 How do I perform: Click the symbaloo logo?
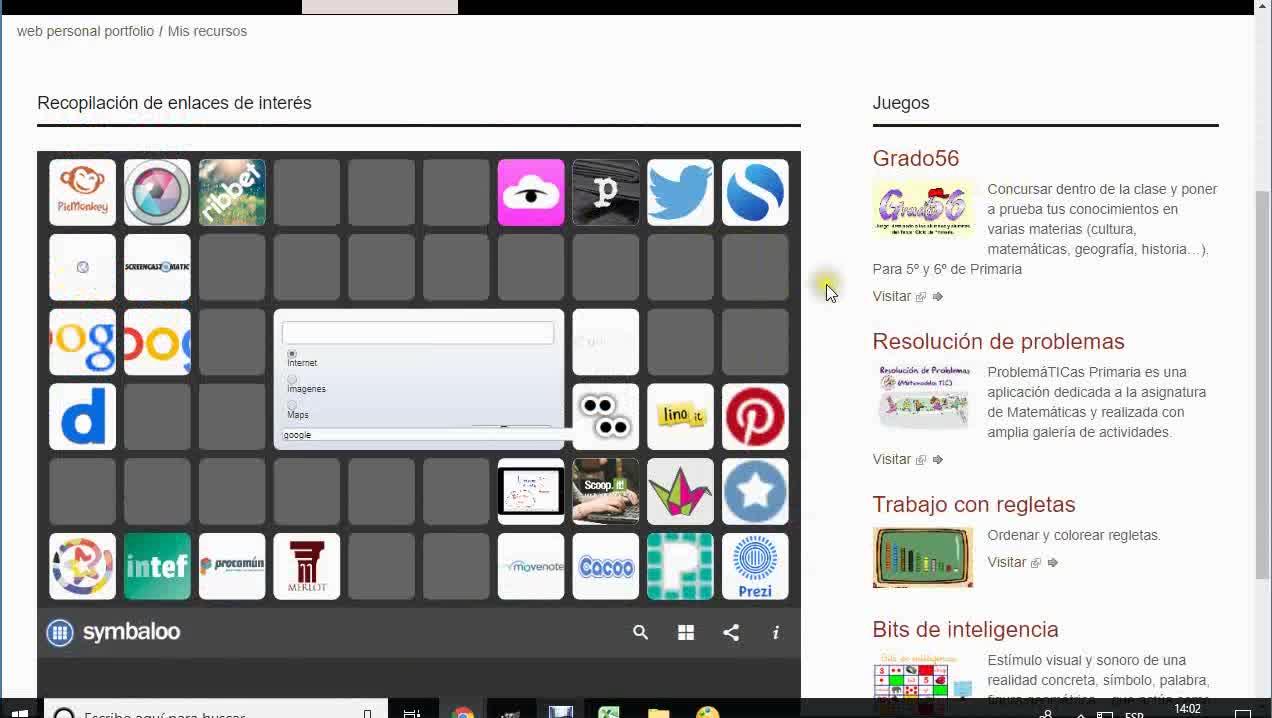tap(113, 632)
